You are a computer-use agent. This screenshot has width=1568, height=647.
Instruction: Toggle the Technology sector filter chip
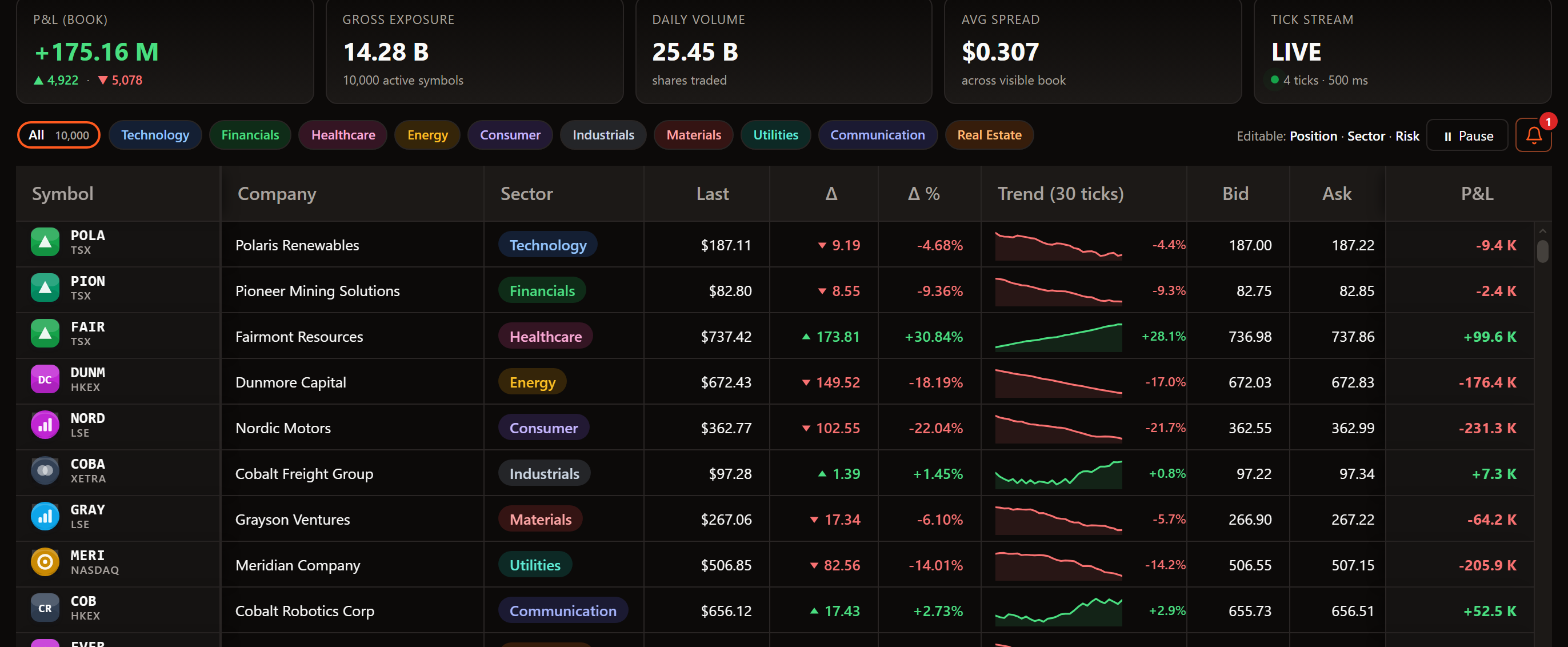coord(155,135)
